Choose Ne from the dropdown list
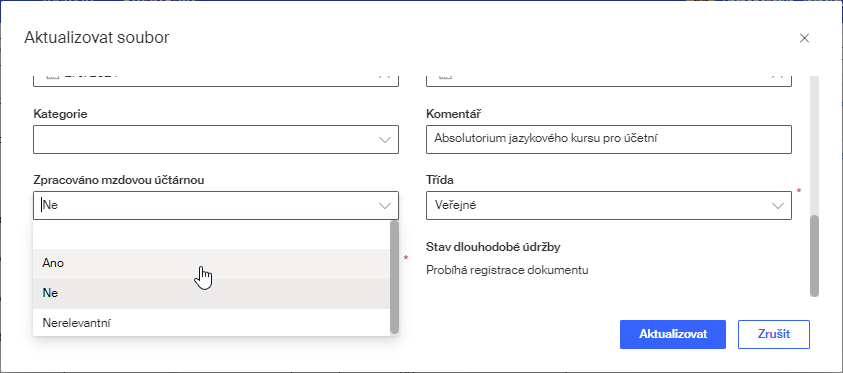This screenshot has width=843, height=373. (211, 293)
